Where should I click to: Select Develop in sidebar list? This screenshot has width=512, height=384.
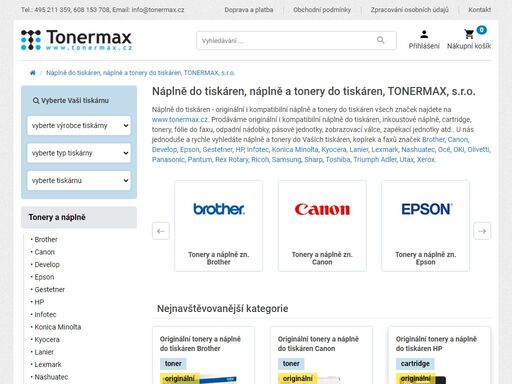pos(47,265)
